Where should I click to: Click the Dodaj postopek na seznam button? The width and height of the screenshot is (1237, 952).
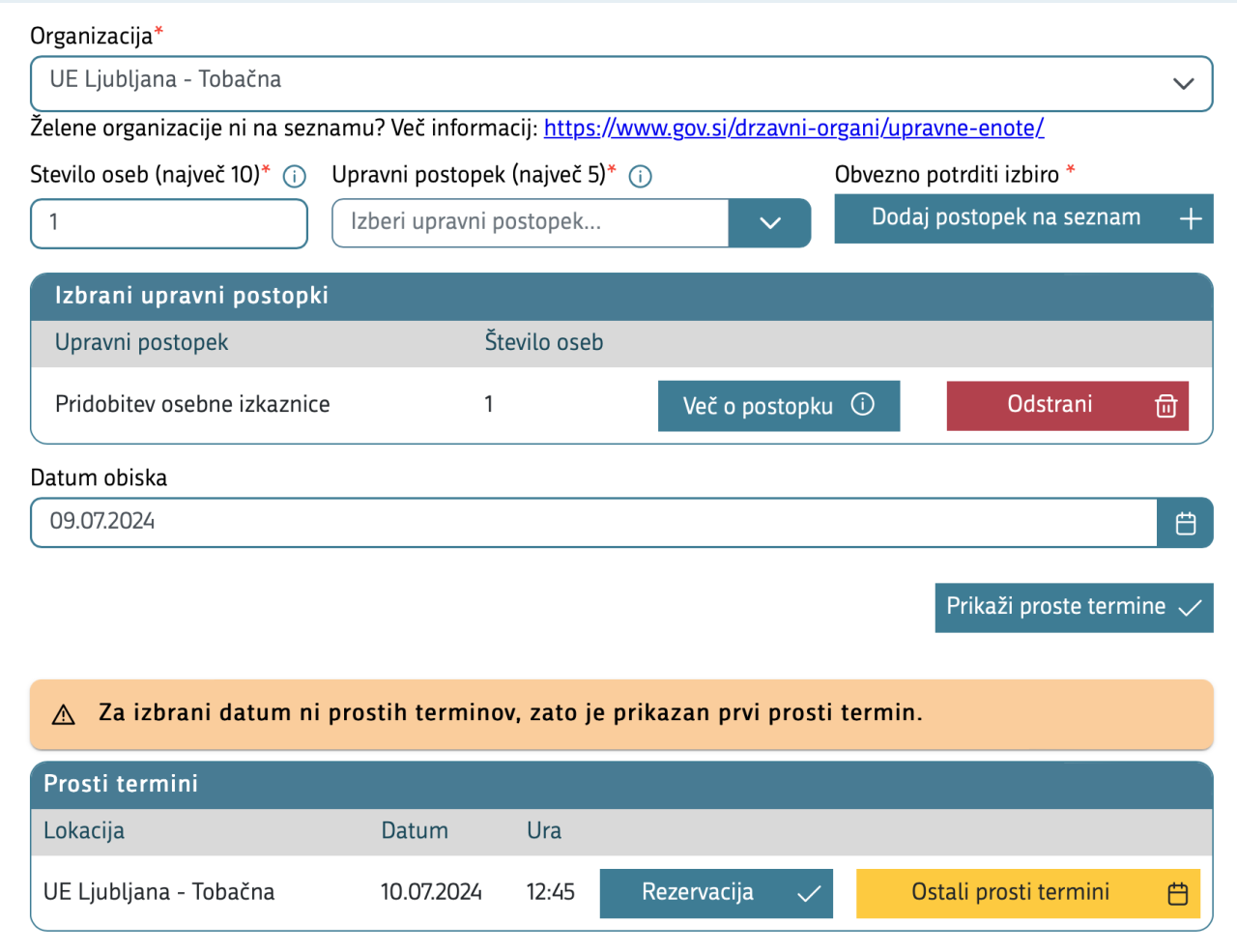[1006, 218]
